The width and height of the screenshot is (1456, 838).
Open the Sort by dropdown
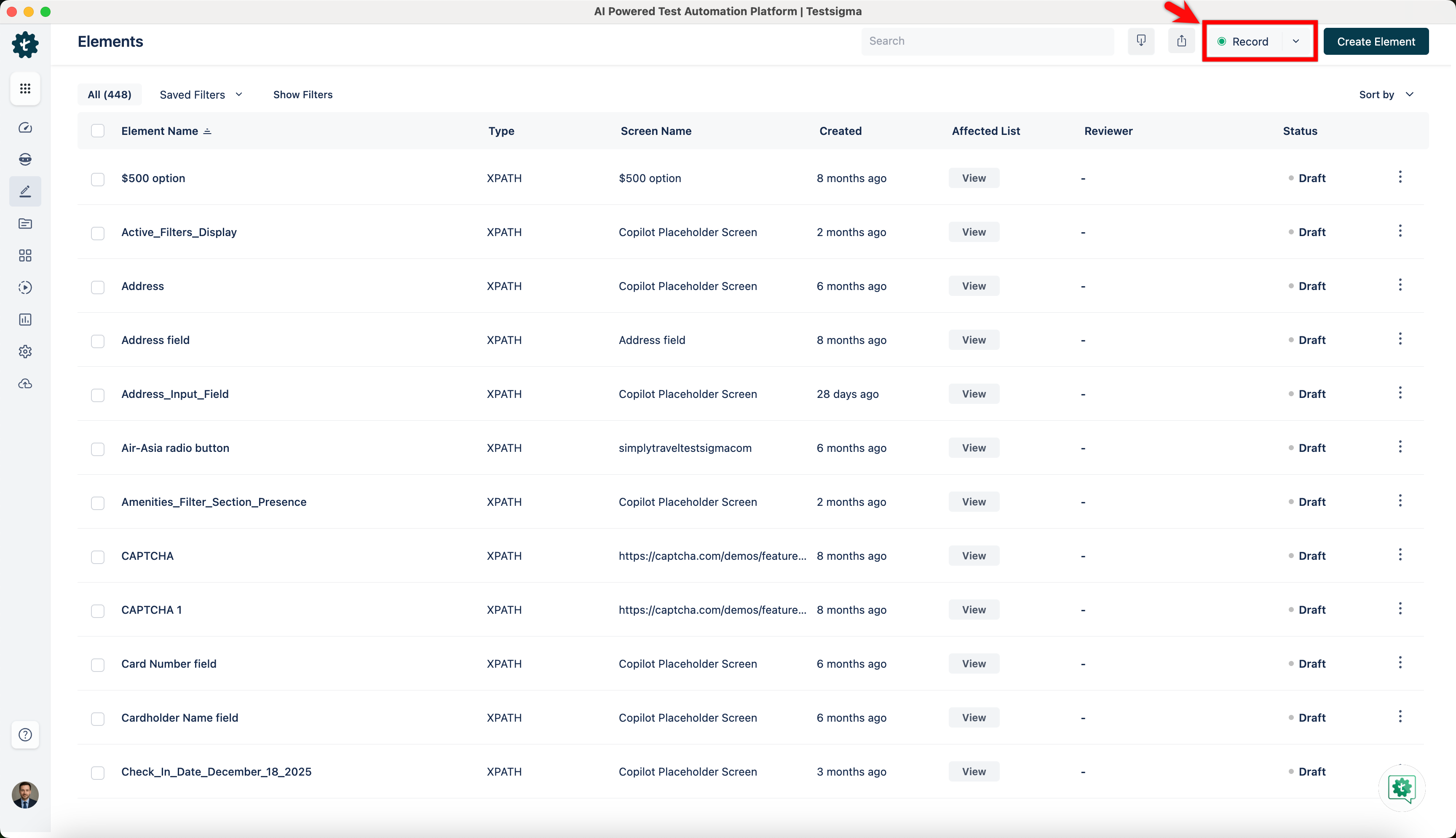(x=1386, y=95)
